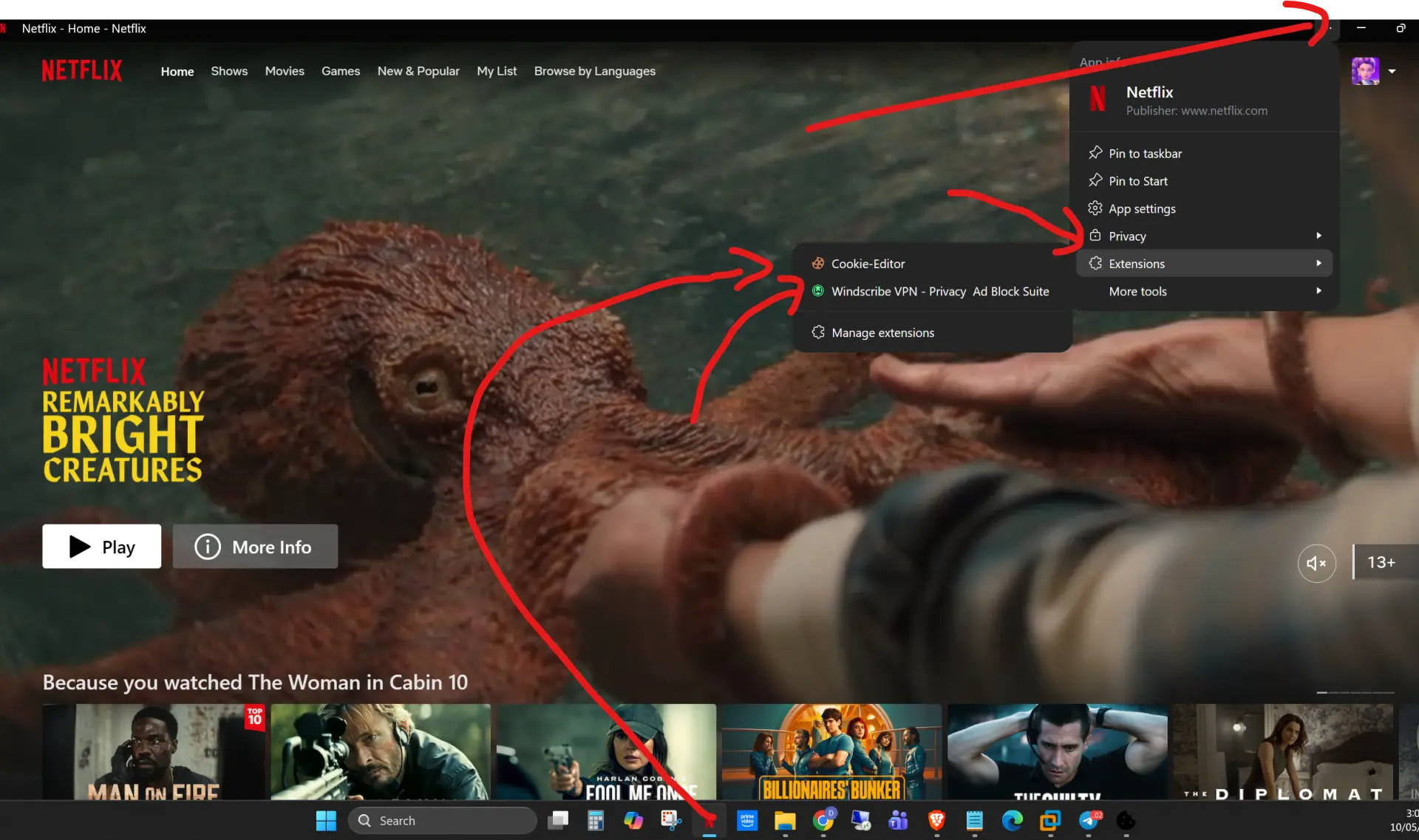Open Microsoft Teams from the taskbar

pyautogui.click(x=899, y=821)
